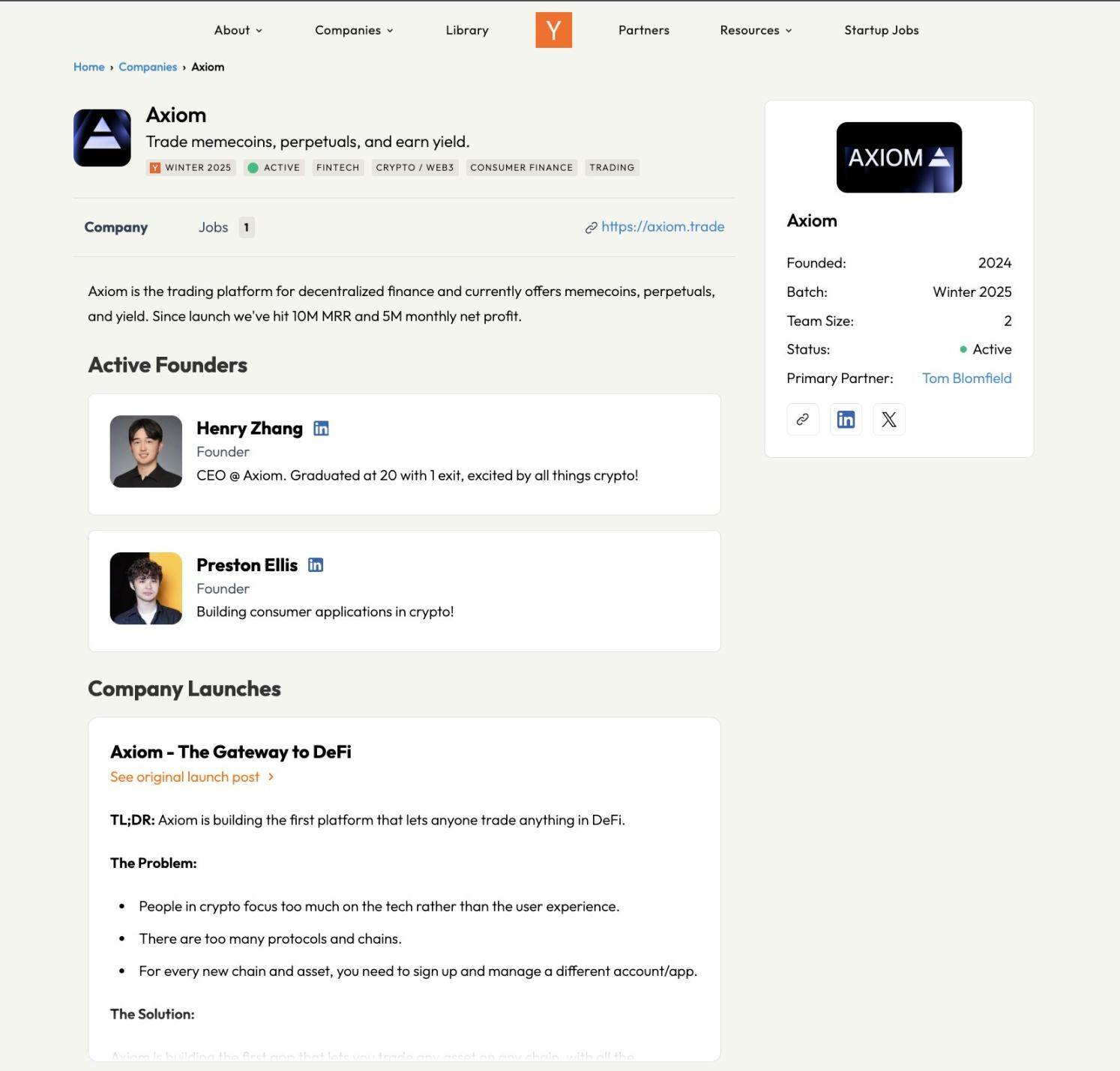Open Preston Ellis's LinkedIn profile

(x=316, y=564)
